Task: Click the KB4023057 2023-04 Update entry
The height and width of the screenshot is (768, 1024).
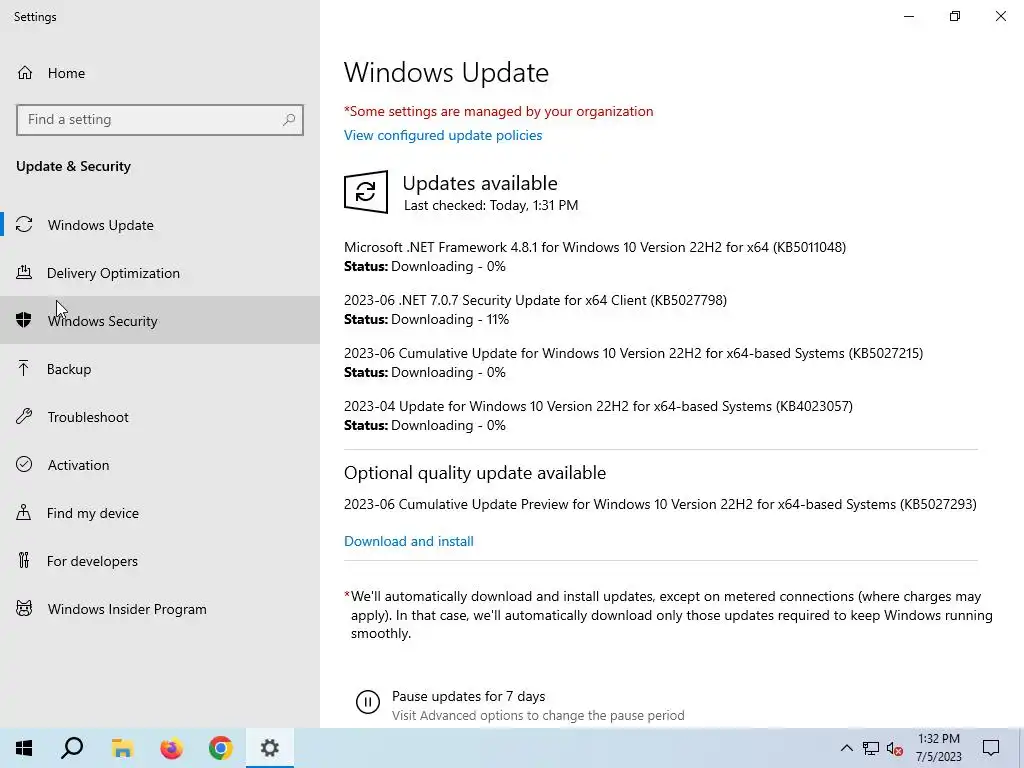Action: click(598, 406)
